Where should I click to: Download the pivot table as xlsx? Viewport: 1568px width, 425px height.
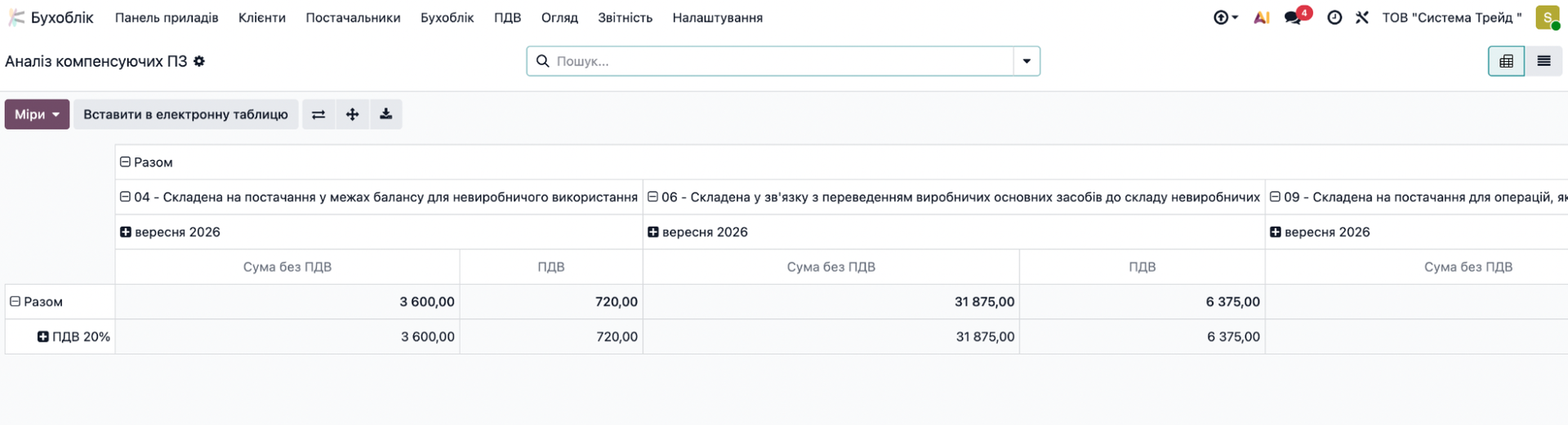coord(385,114)
